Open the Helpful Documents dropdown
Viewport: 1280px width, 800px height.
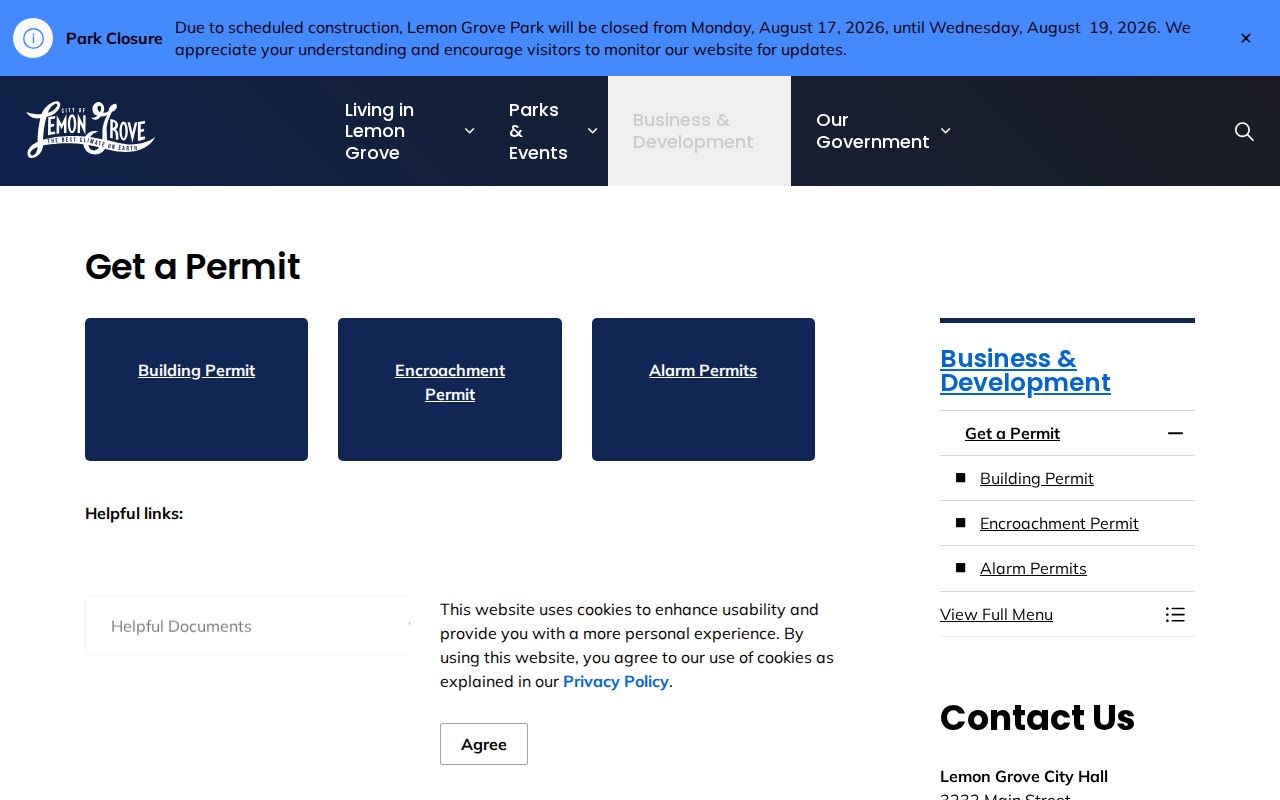(x=248, y=626)
